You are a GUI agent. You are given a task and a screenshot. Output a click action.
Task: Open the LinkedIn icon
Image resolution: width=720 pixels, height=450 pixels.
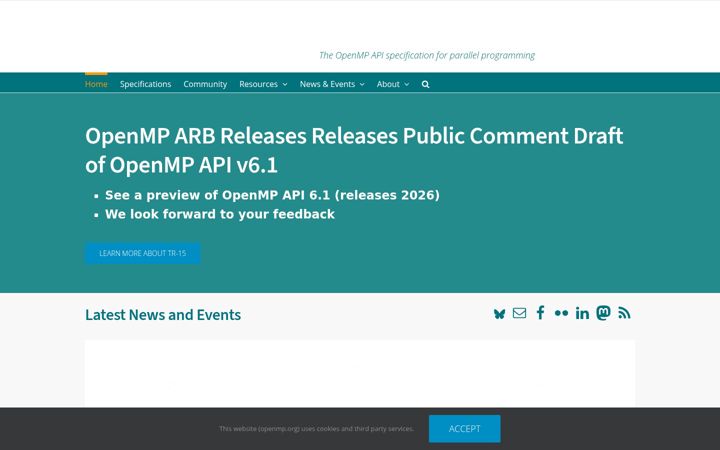pyautogui.click(x=582, y=313)
